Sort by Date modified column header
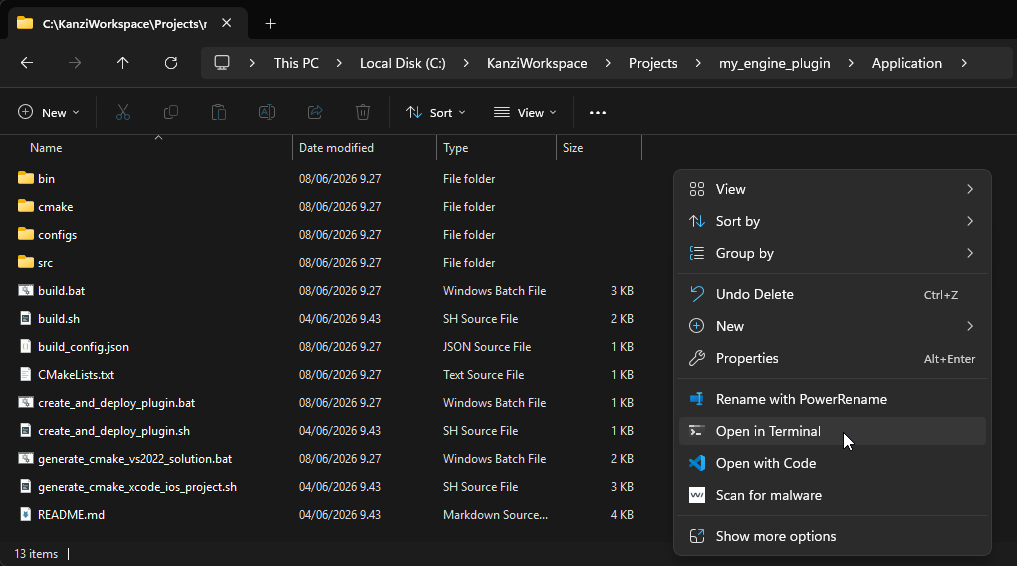The width and height of the screenshot is (1017, 566). pos(336,148)
